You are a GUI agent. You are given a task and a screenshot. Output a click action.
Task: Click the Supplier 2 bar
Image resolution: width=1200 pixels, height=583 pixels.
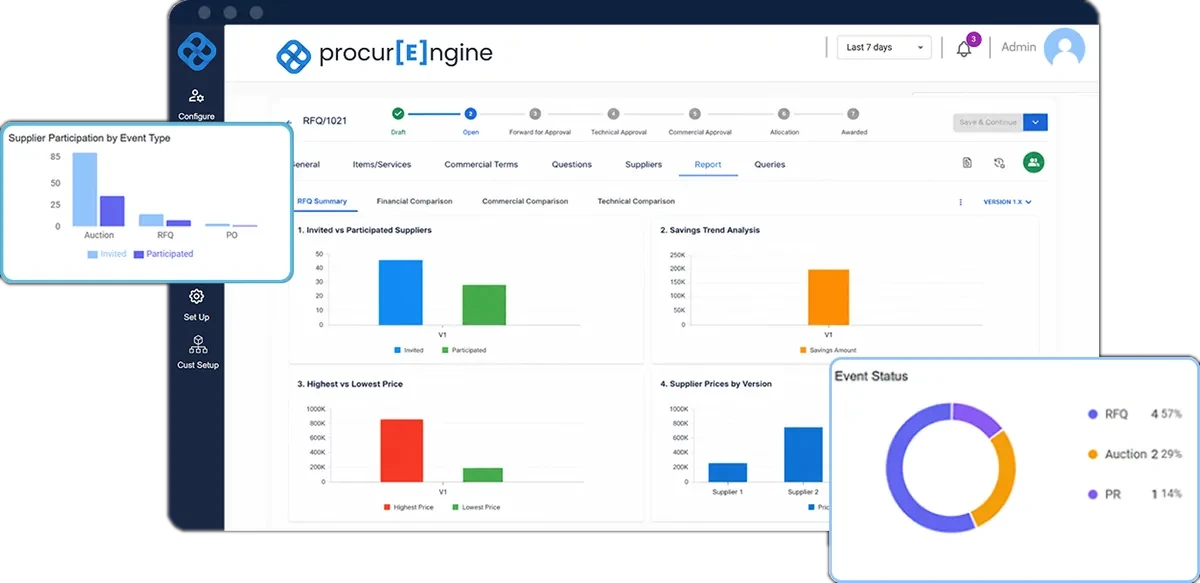pos(803,454)
